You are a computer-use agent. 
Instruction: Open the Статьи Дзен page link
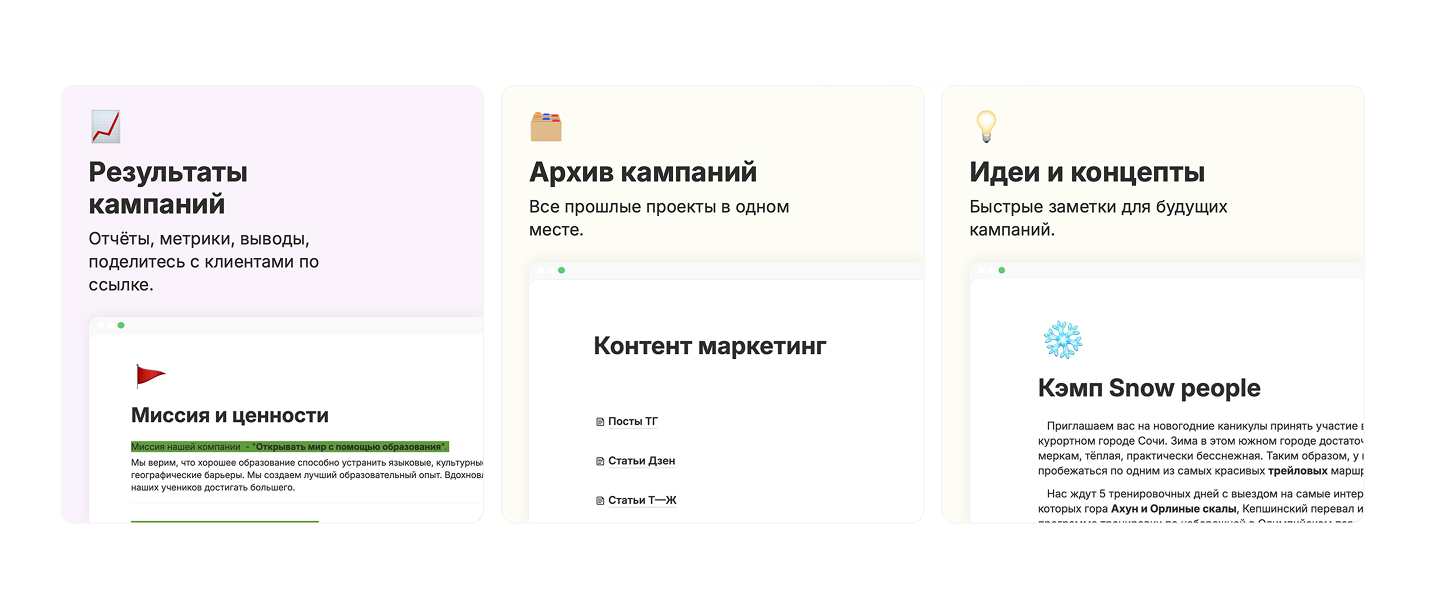(x=641, y=462)
